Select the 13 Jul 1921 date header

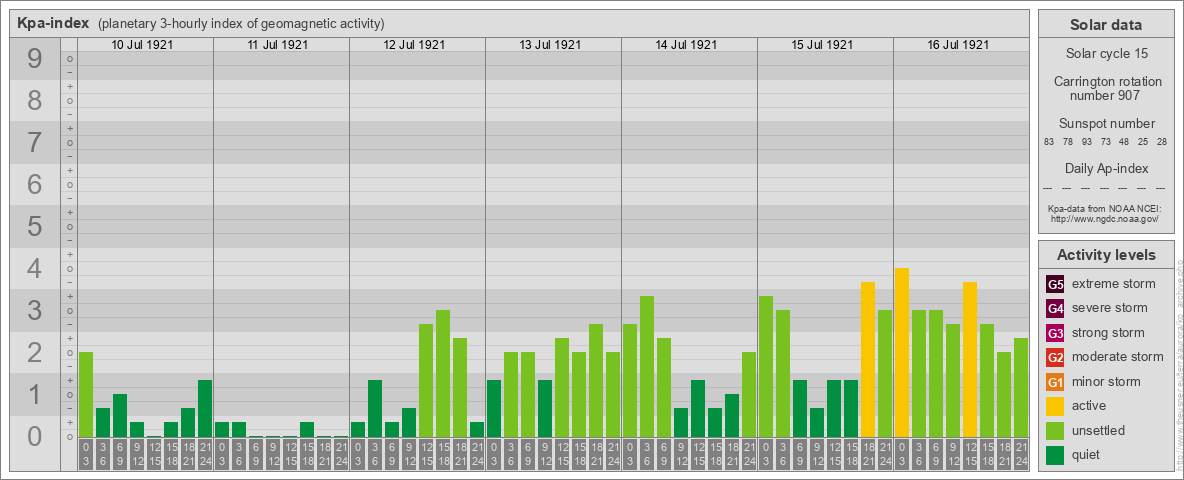tap(550, 45)
